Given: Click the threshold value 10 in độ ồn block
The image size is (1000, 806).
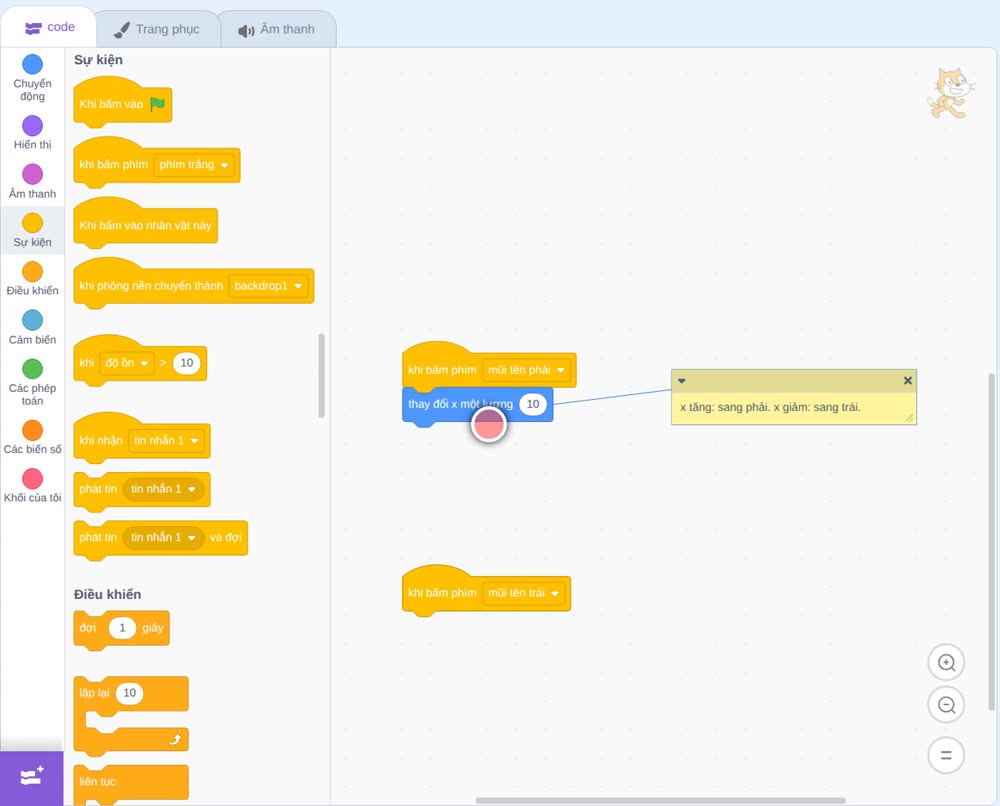Looking at the screenshot, I should [186, 363].
